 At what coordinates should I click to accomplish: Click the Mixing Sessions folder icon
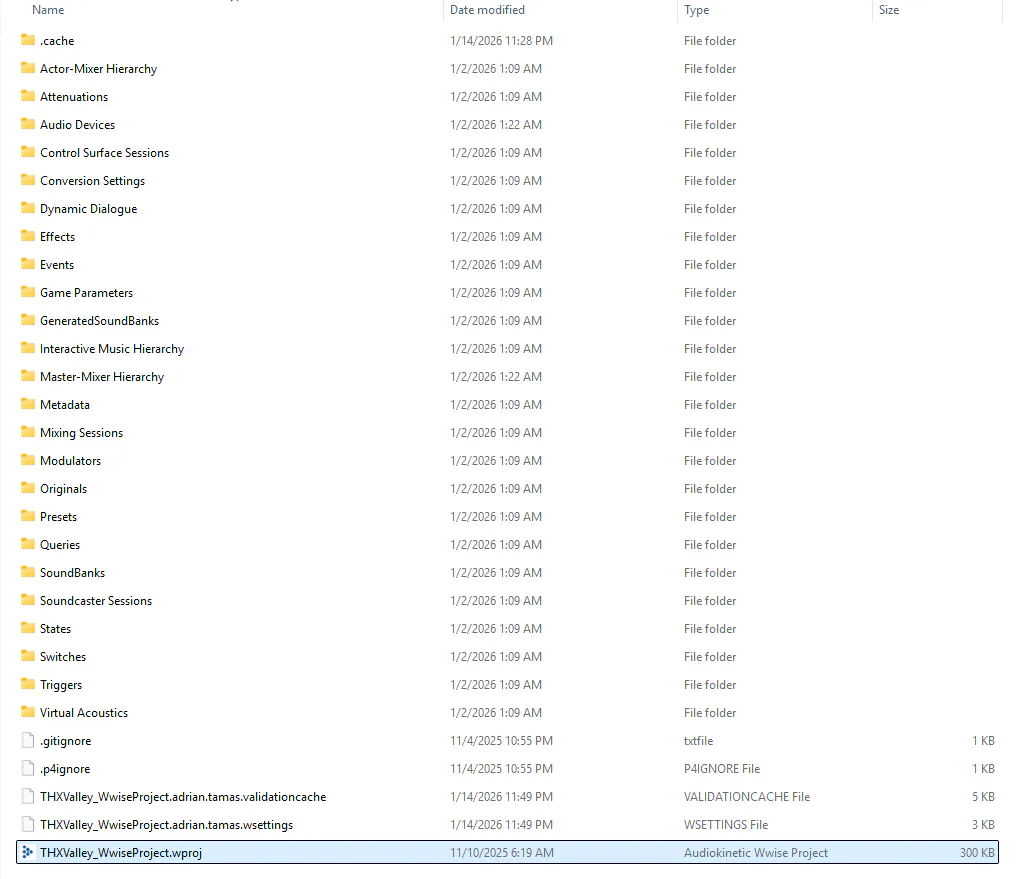(28, 432)
